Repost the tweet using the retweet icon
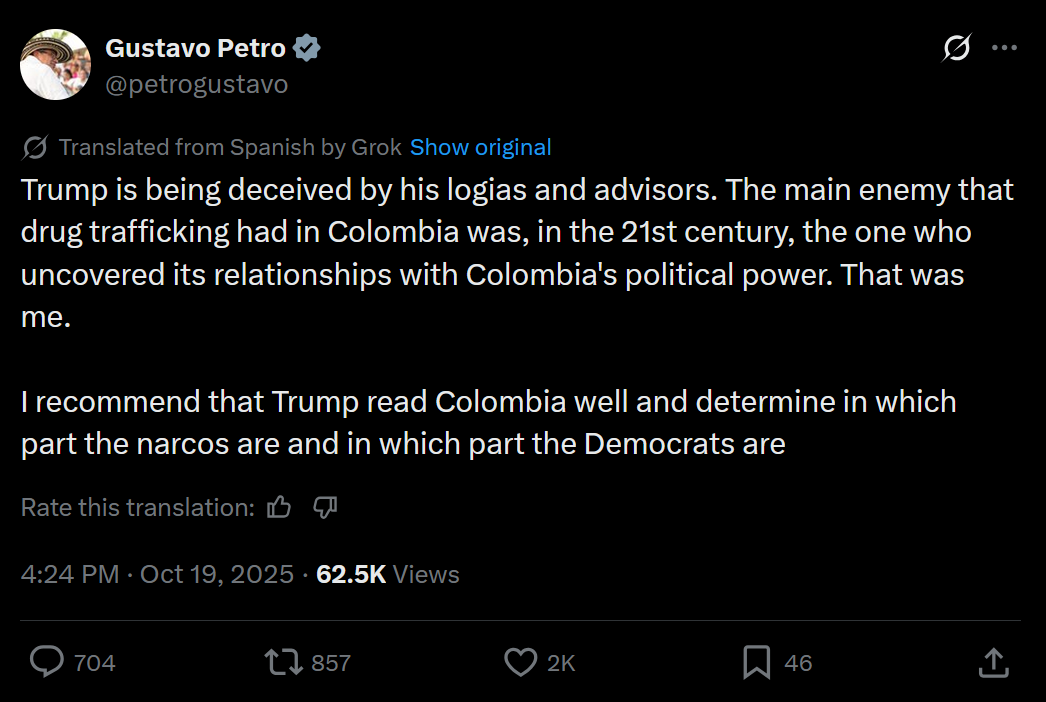This screenshot has height=702, width=1046. 281,662
